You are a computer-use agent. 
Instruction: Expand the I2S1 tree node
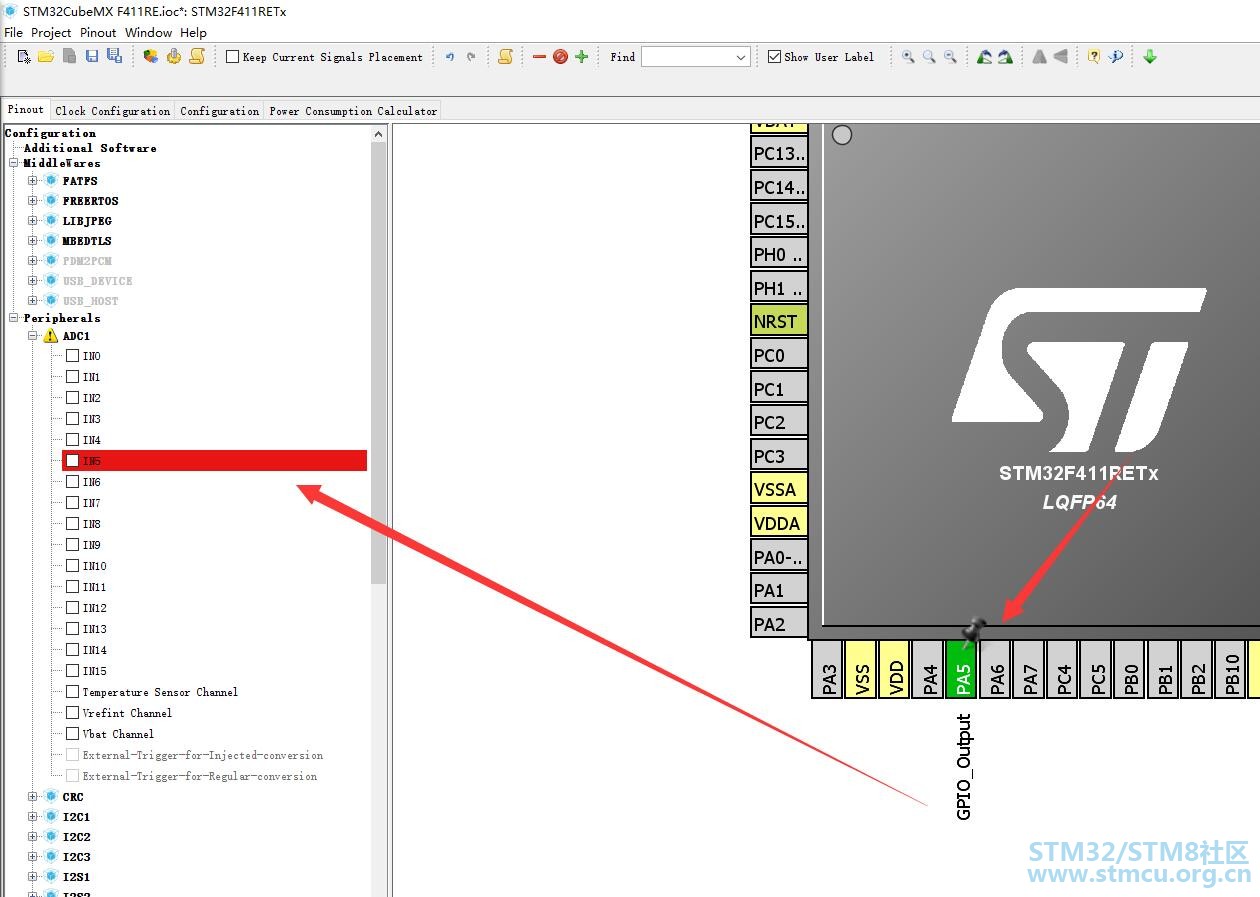pos(33,877)
